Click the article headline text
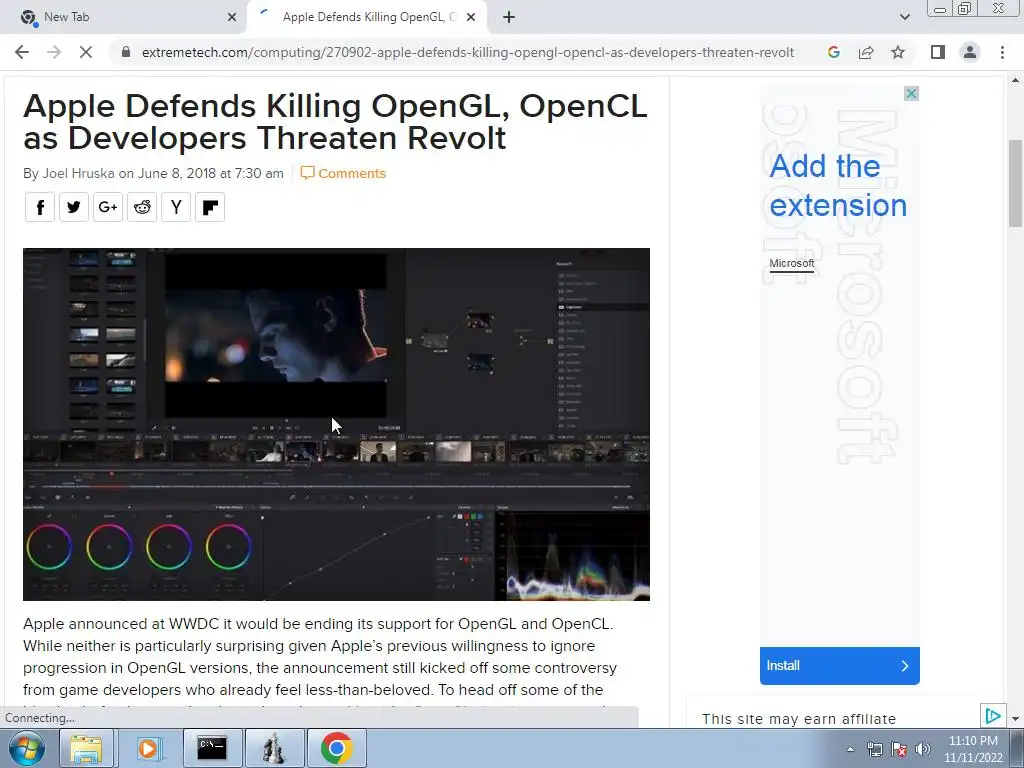Screen dimensions: 1024x768 (336, 122)
